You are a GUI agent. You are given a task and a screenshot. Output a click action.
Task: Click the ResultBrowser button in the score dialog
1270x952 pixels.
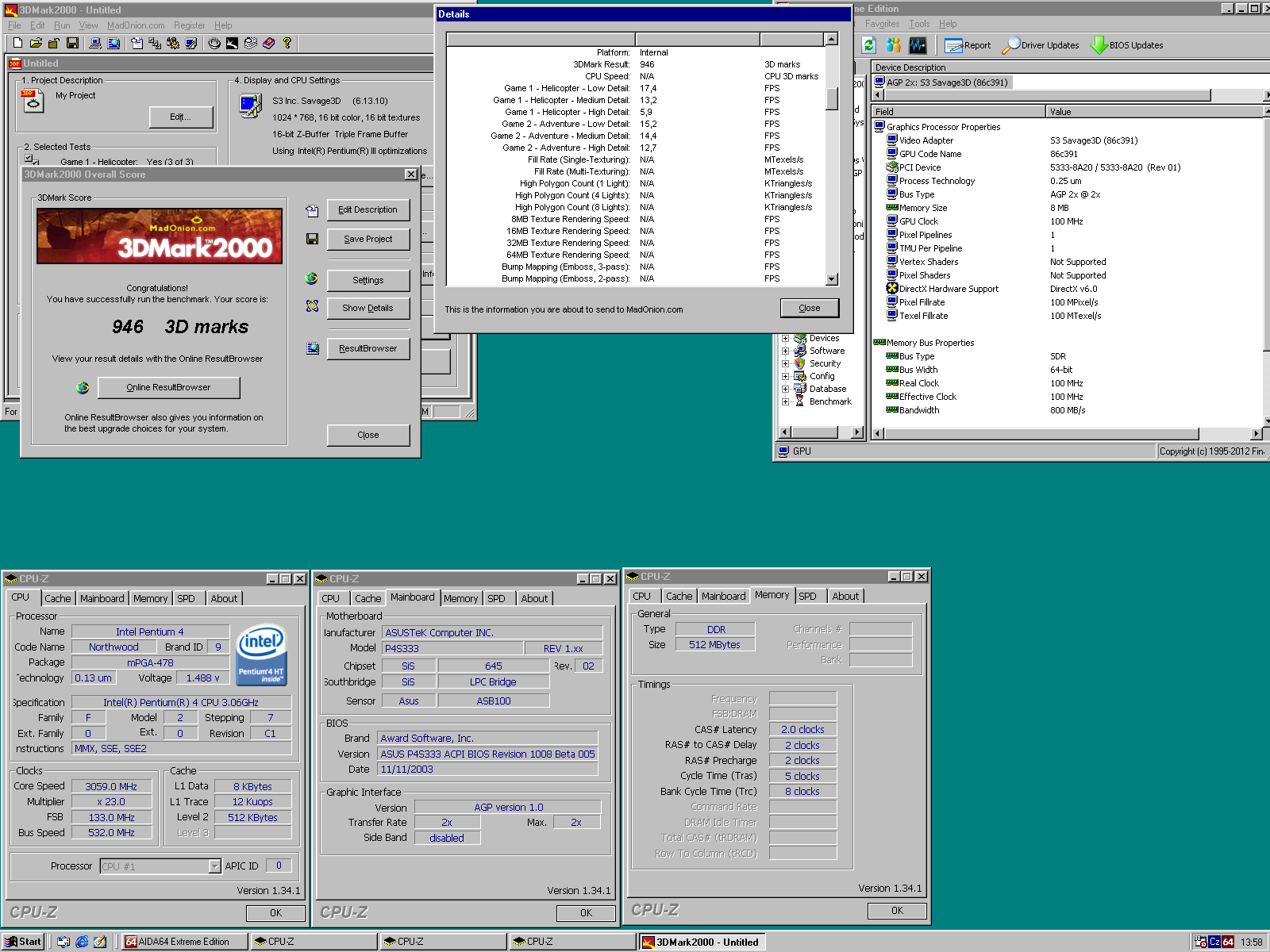(x=368, y=348)
